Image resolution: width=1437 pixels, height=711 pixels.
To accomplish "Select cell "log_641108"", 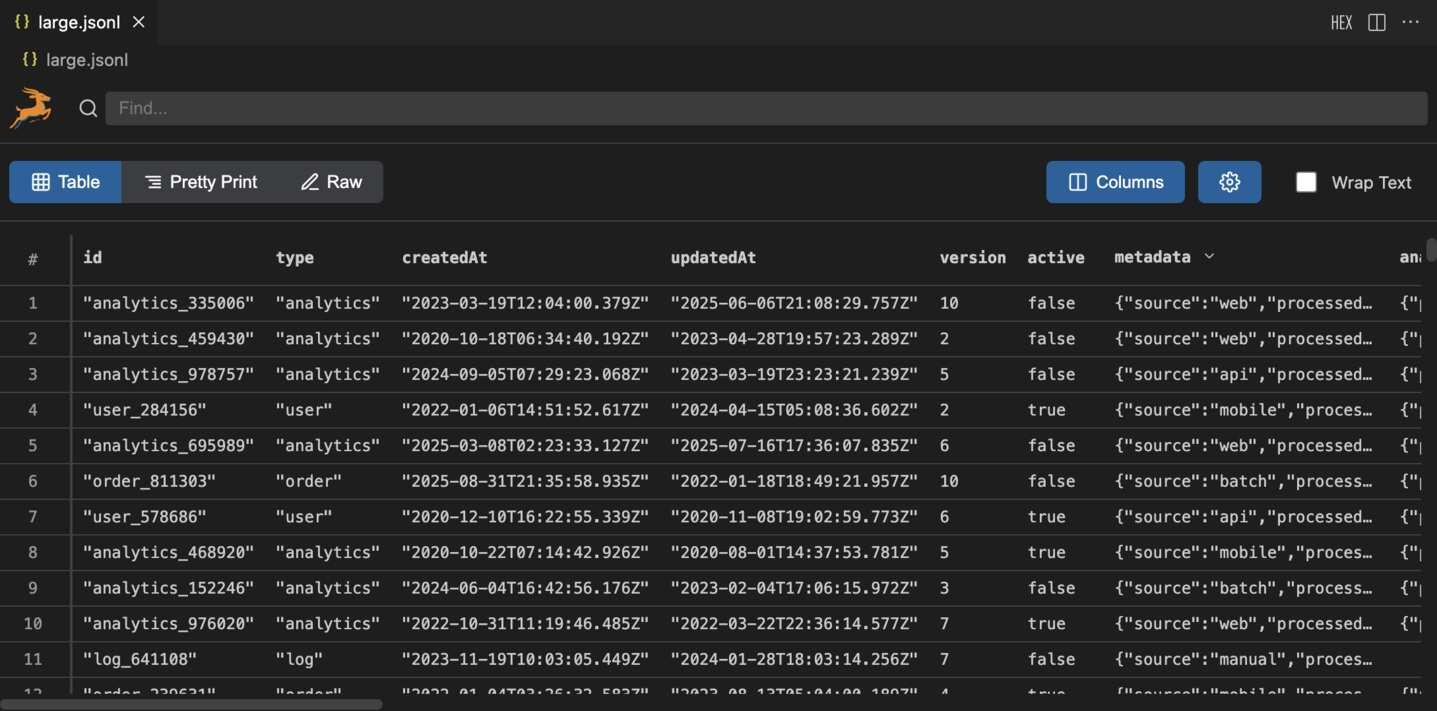I will coord(139,659).
